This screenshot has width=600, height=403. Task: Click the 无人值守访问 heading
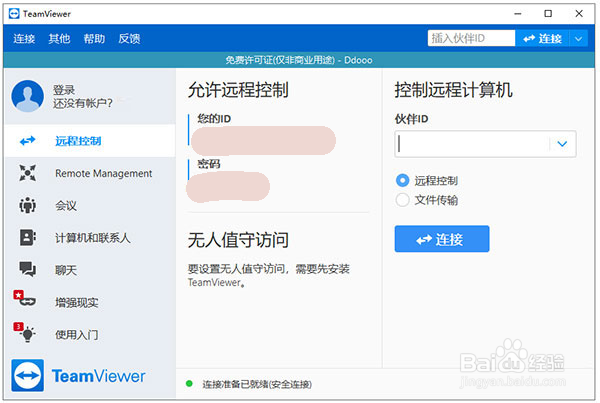coord(238,240)
